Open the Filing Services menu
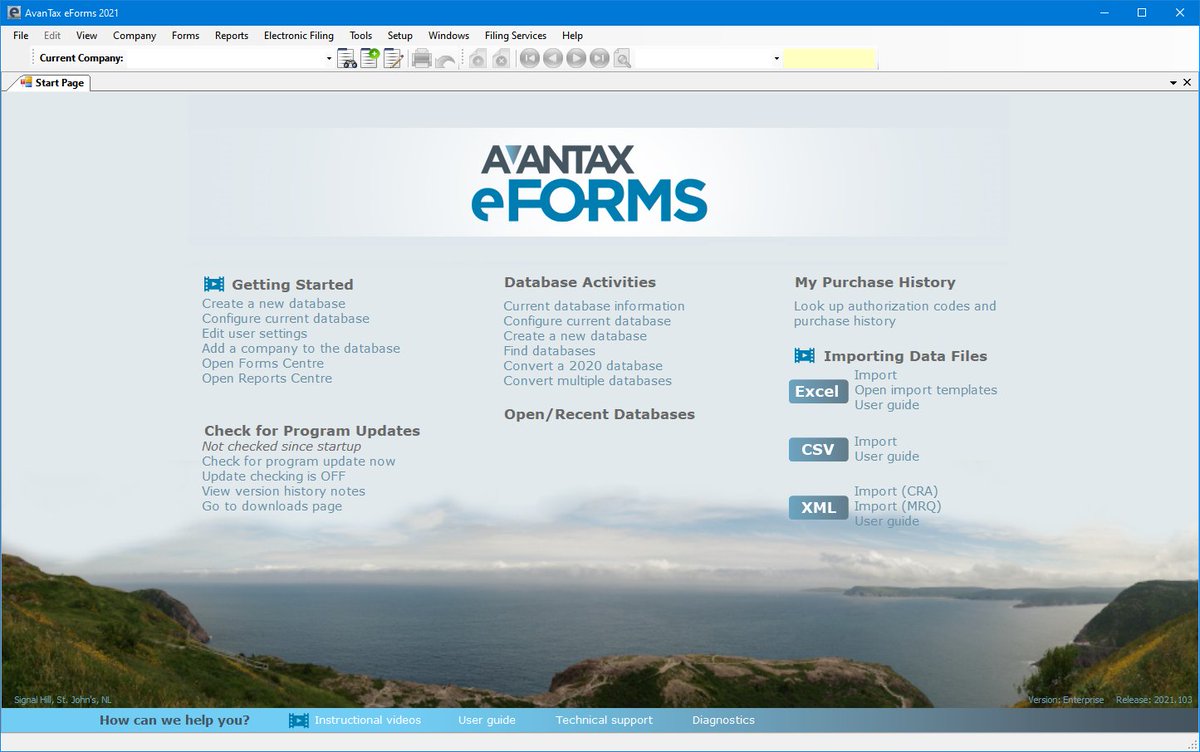 click(x=515, y=35)
